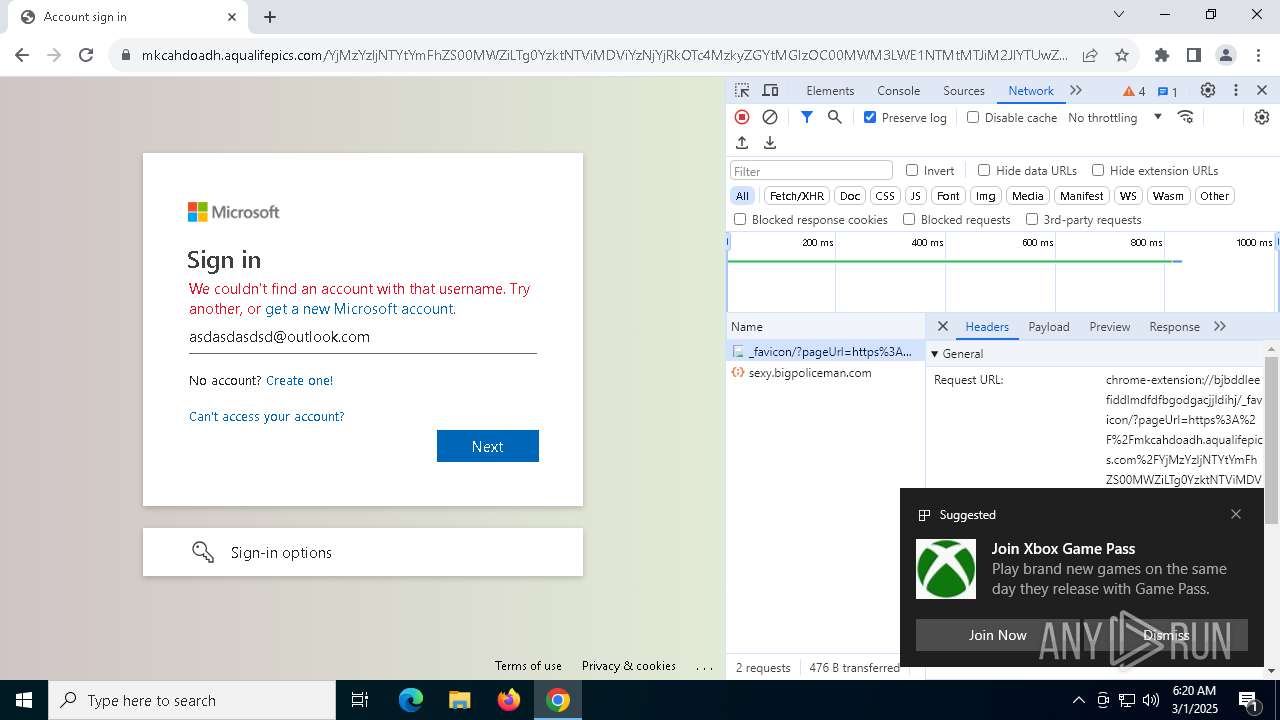The image size is (1280, 720).
Task: Show more request detail tabs chevron
Action: click(x=1220, y=326)
